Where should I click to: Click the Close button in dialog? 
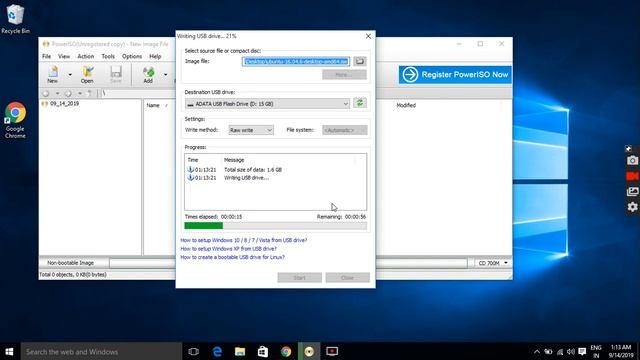(347, 278)
